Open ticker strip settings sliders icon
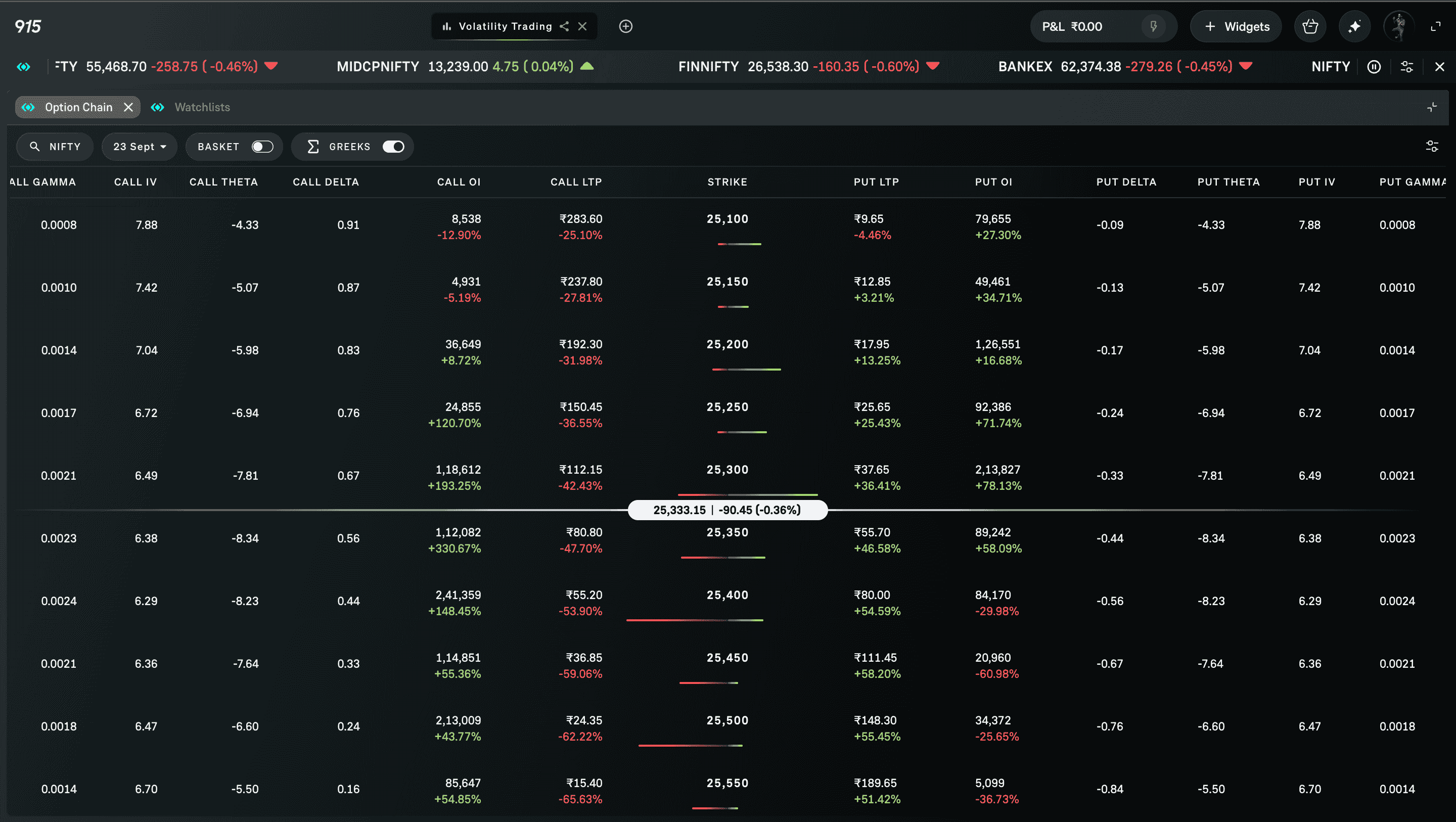 pos(1407,67)
